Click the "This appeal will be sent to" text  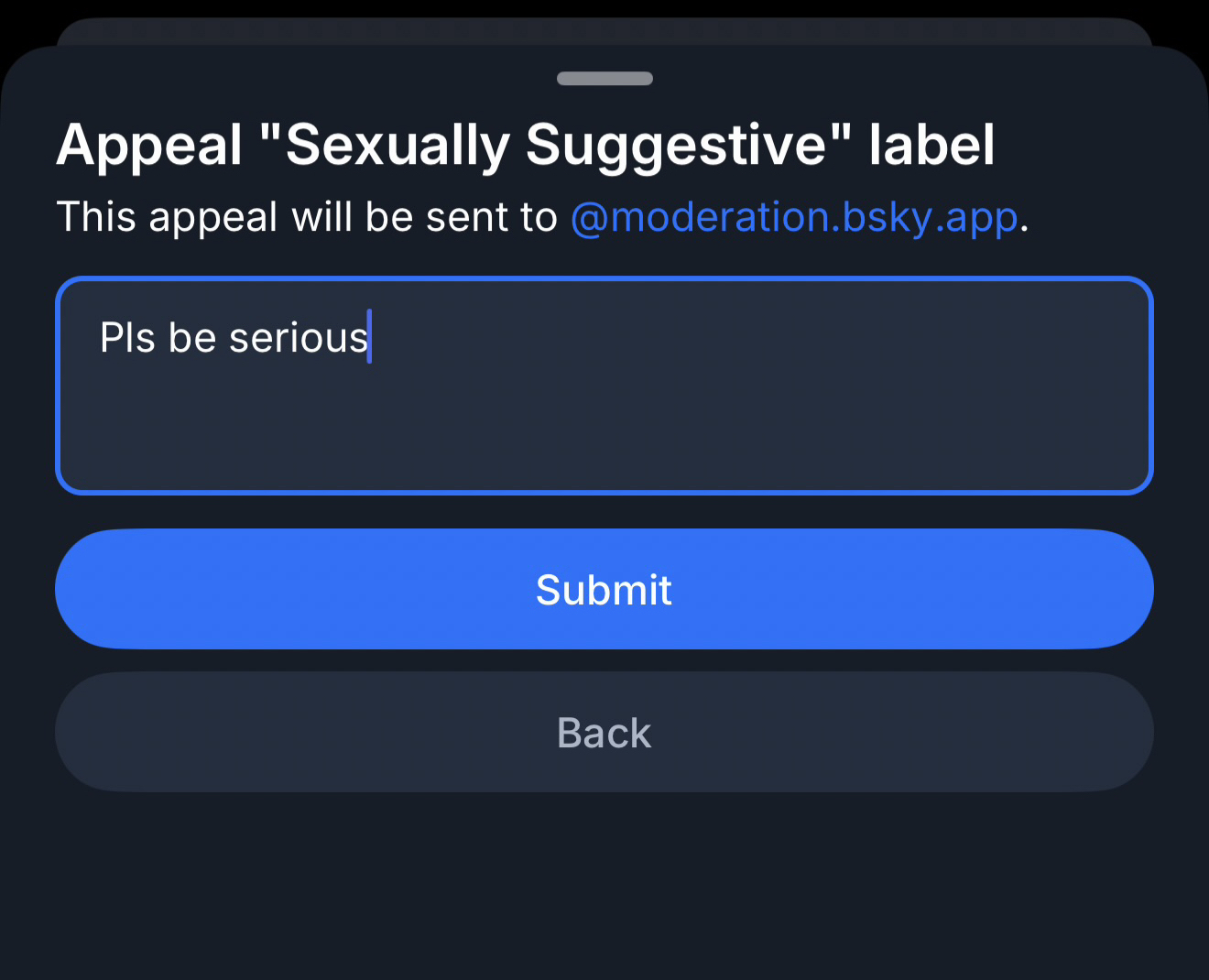307,218
